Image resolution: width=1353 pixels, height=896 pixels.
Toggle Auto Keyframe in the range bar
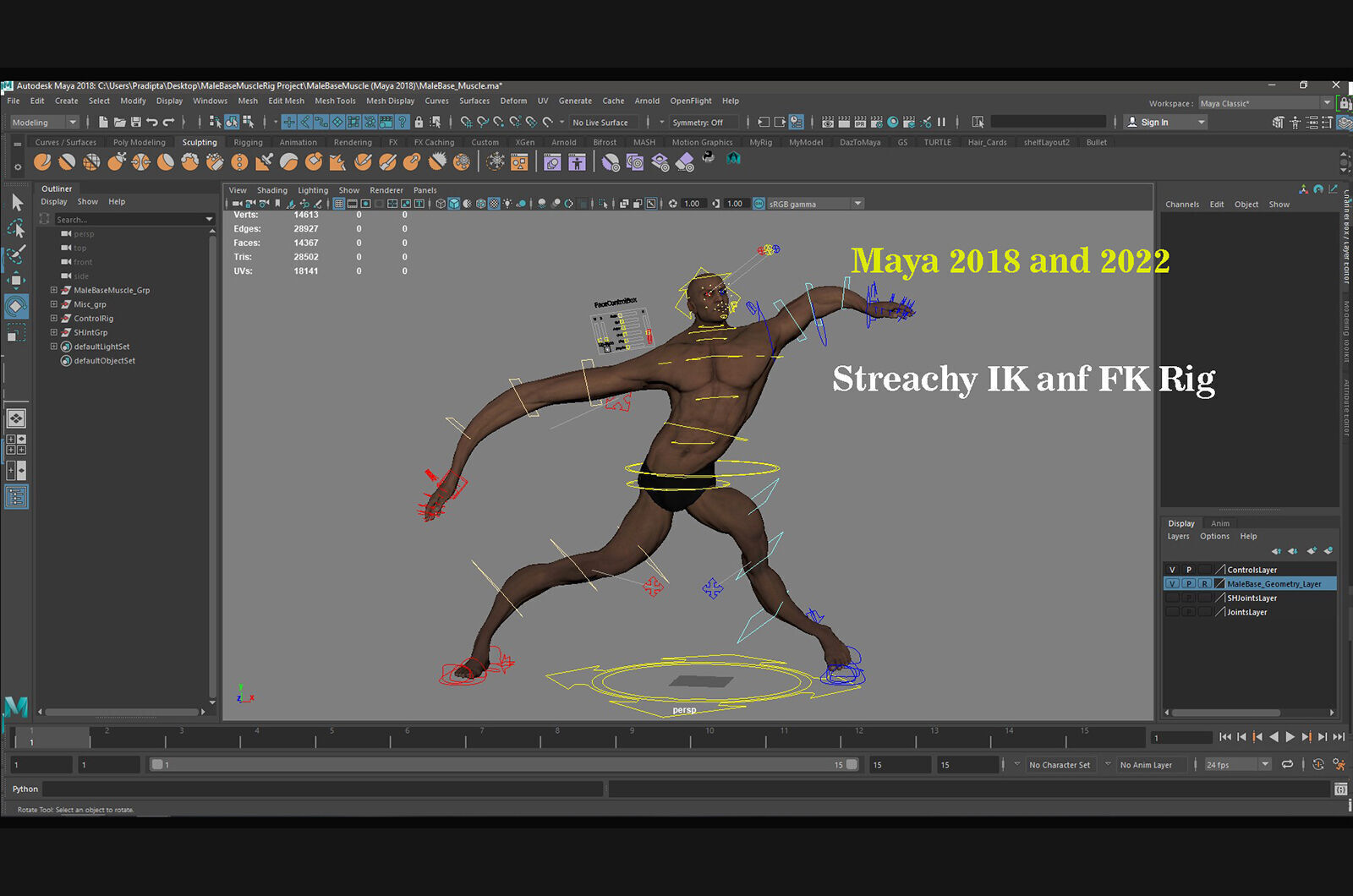1318,765
